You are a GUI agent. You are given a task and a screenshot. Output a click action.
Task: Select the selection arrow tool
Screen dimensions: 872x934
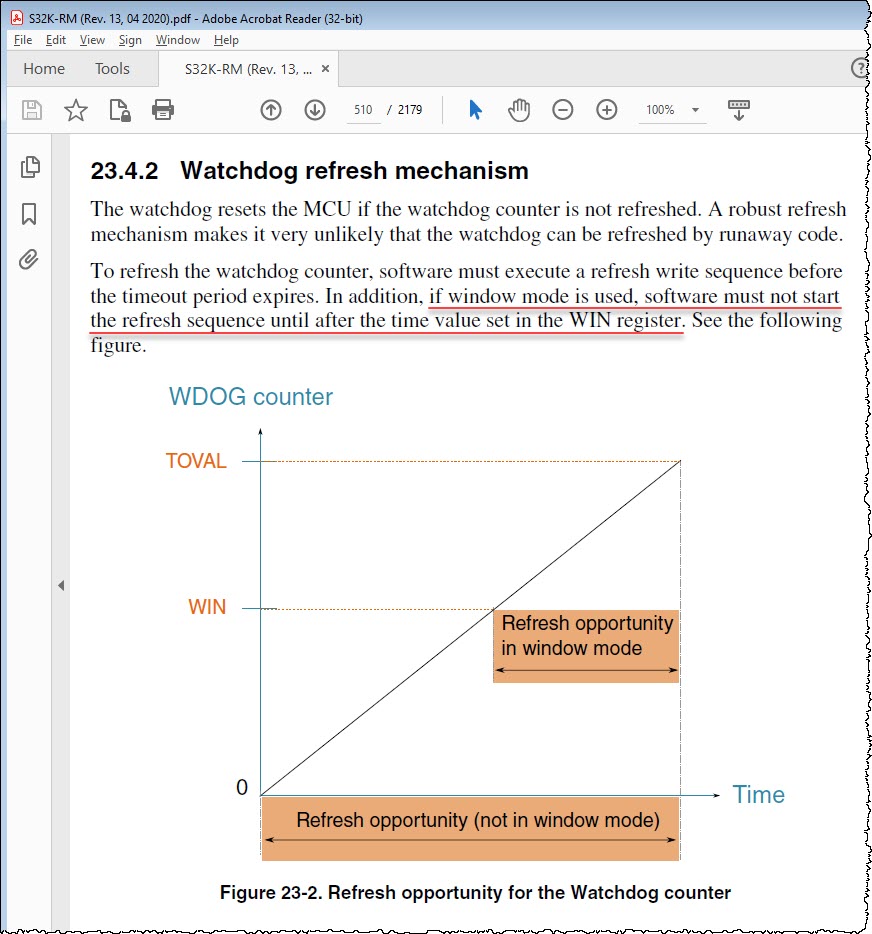pyautogui.click(x=473, y=110)
